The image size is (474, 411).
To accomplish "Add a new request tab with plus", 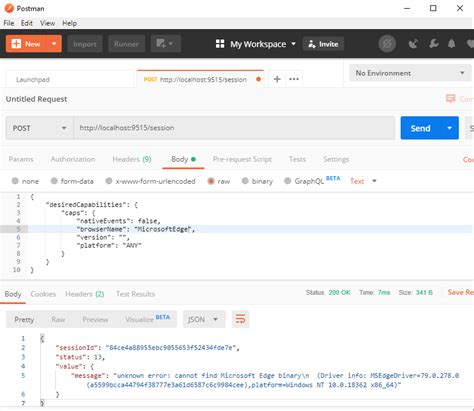I will (277, 79).
